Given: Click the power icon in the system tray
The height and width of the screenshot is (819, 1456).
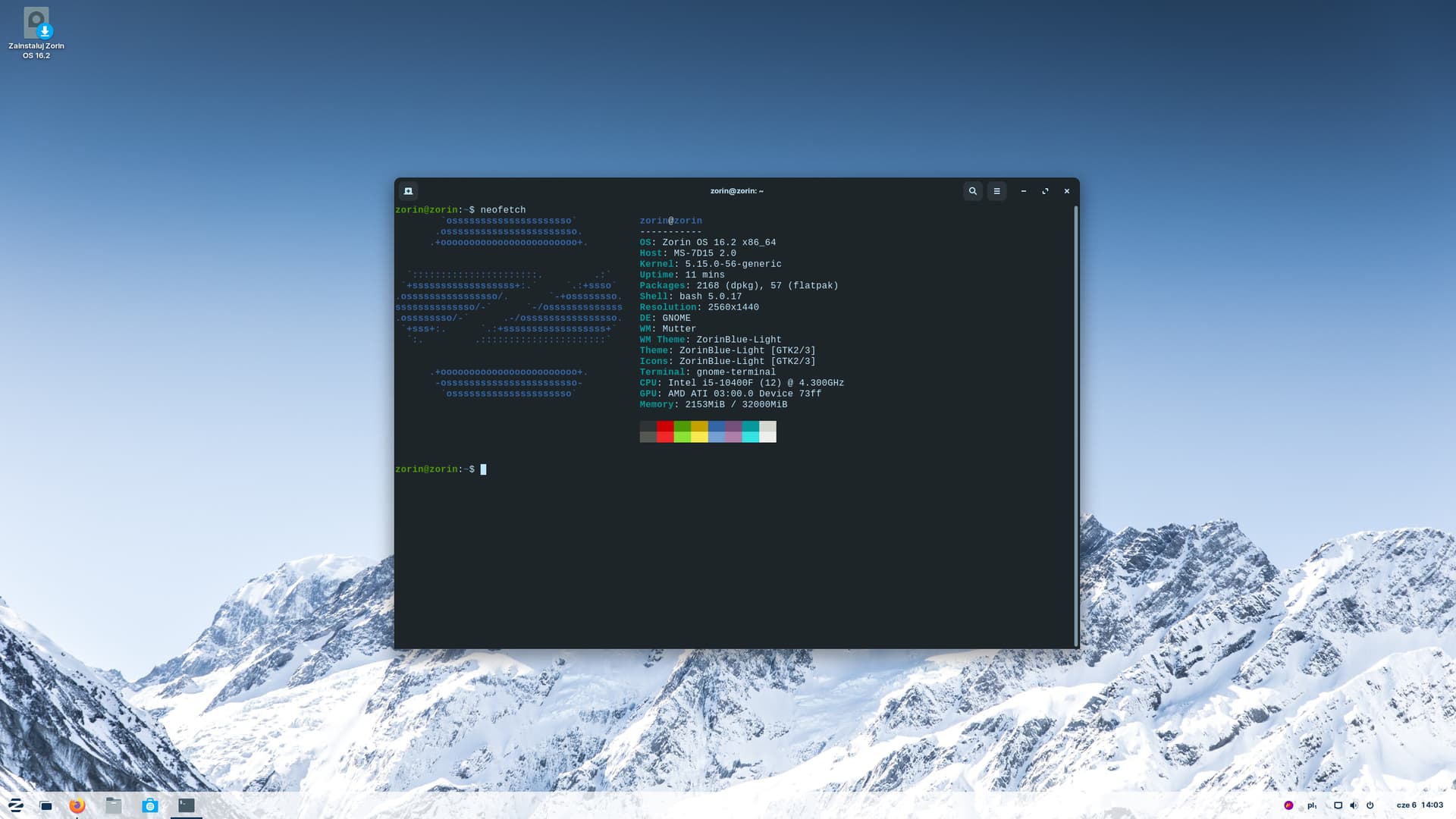Looking at the screenshot, I should [x=1370, y=805].
